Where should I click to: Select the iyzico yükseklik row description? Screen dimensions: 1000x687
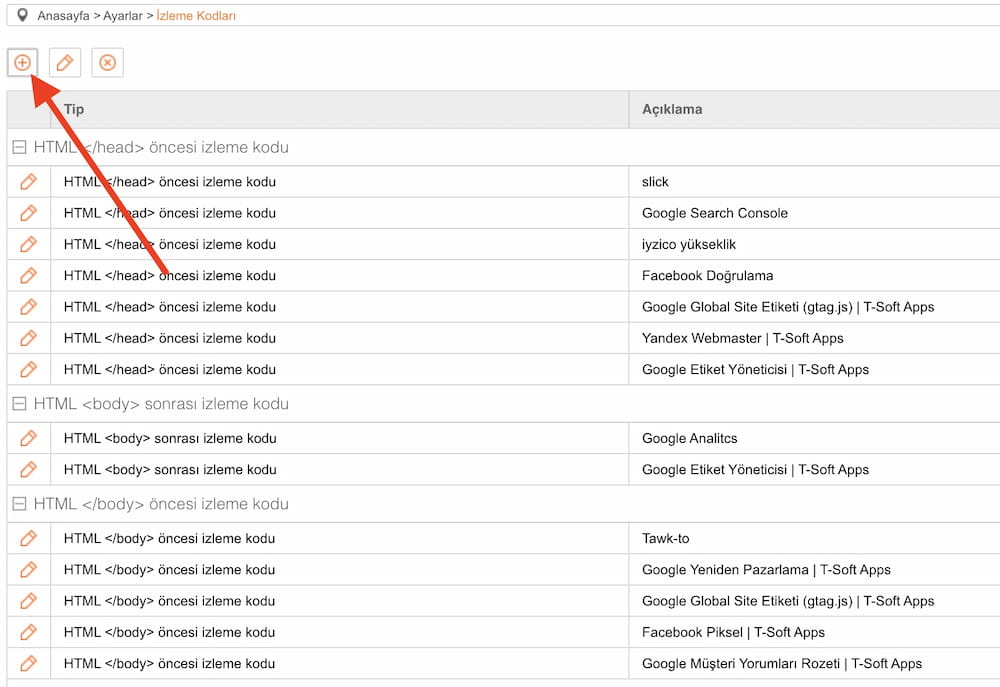click(x=688, y=244)
